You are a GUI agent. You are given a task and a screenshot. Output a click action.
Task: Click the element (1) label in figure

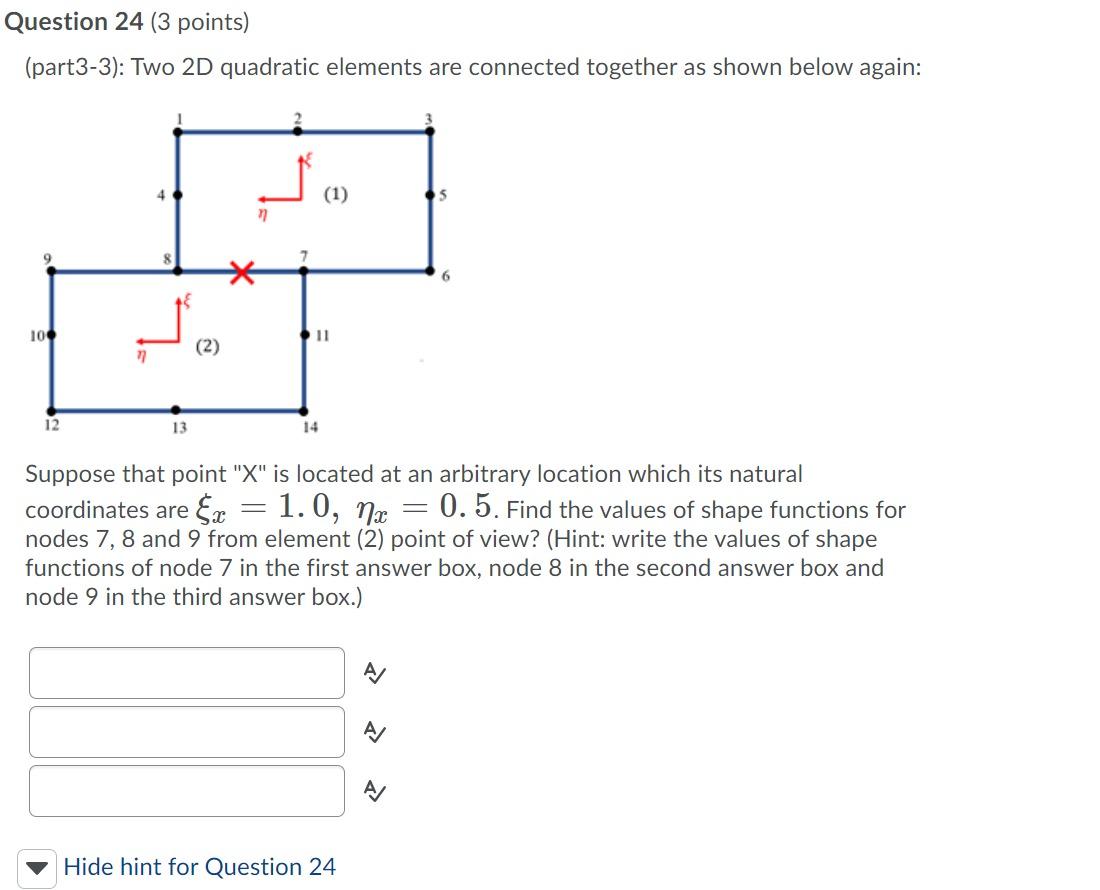coord(335,194)
